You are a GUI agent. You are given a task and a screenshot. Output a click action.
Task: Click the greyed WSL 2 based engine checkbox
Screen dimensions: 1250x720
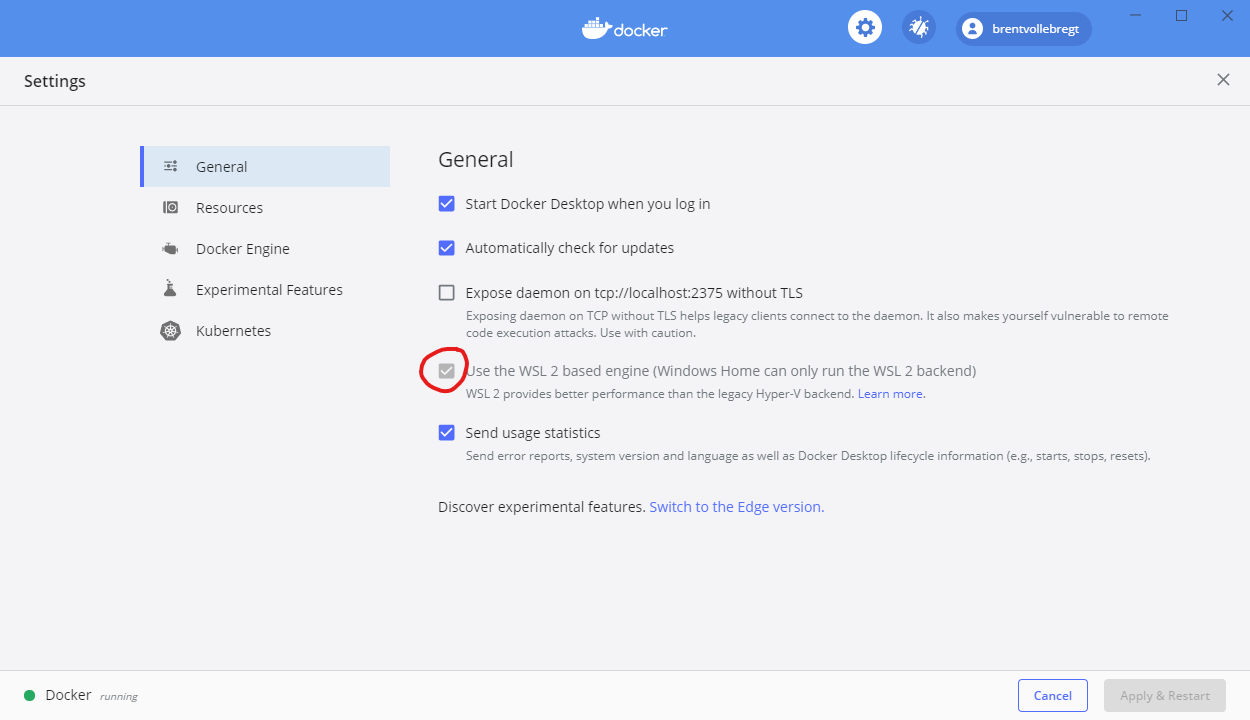(447, 371)
